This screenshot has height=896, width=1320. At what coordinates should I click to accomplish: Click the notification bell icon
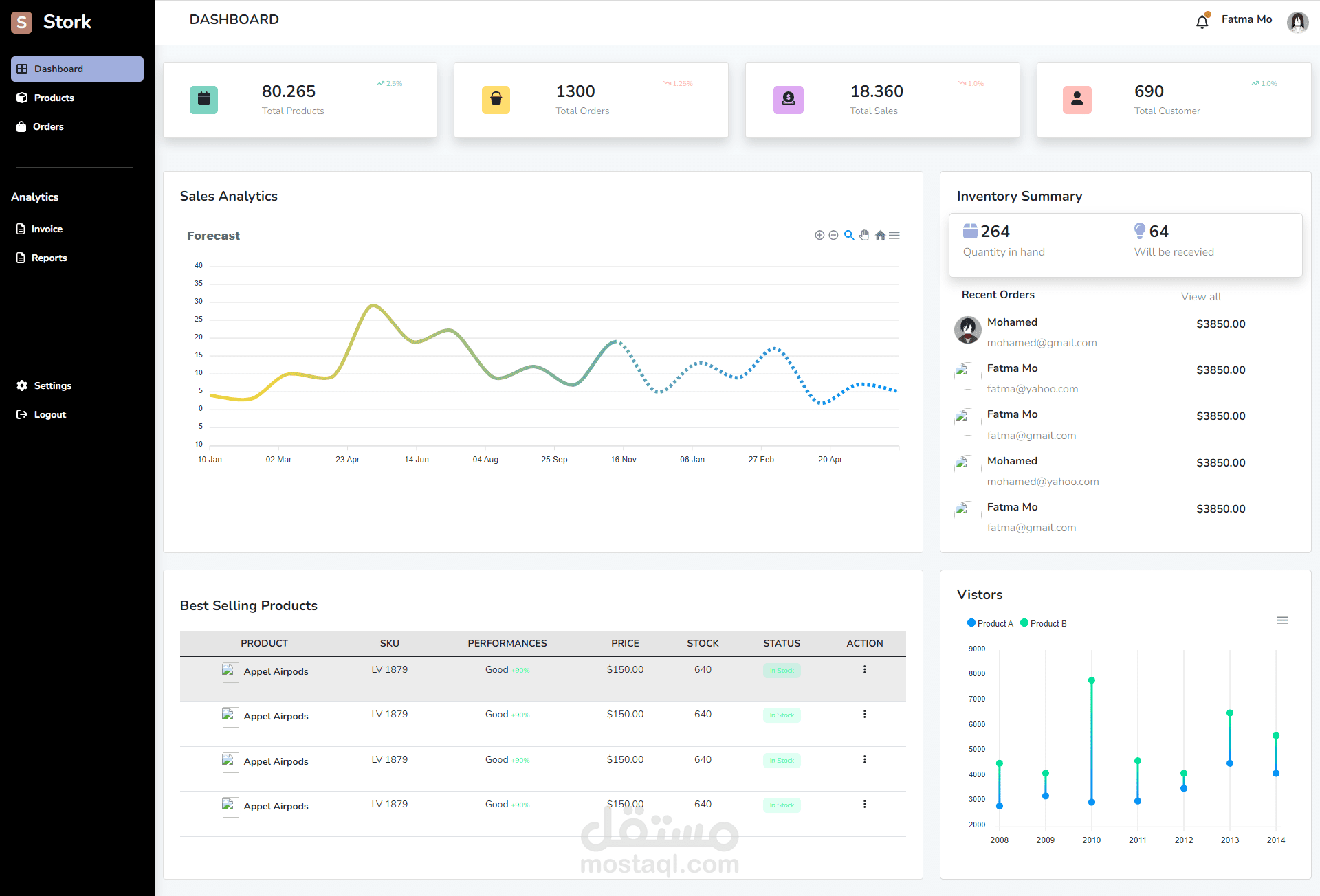[1202, 21]
